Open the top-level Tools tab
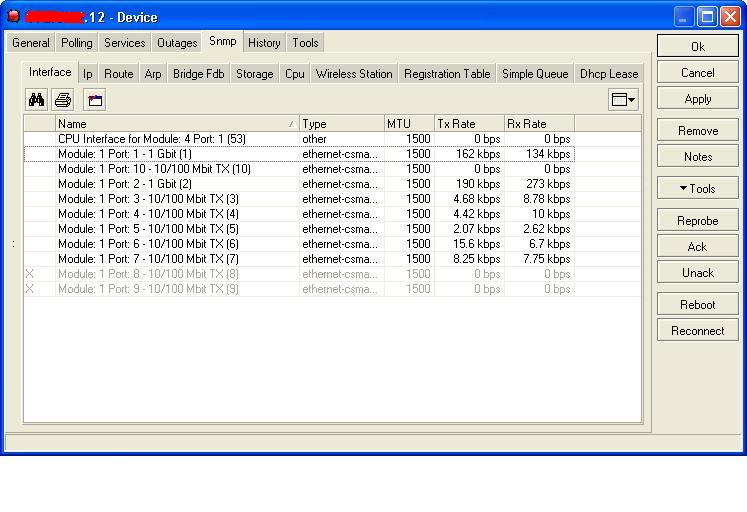The height and width of the screenshot is (512, 747). [x=305, y=43]
